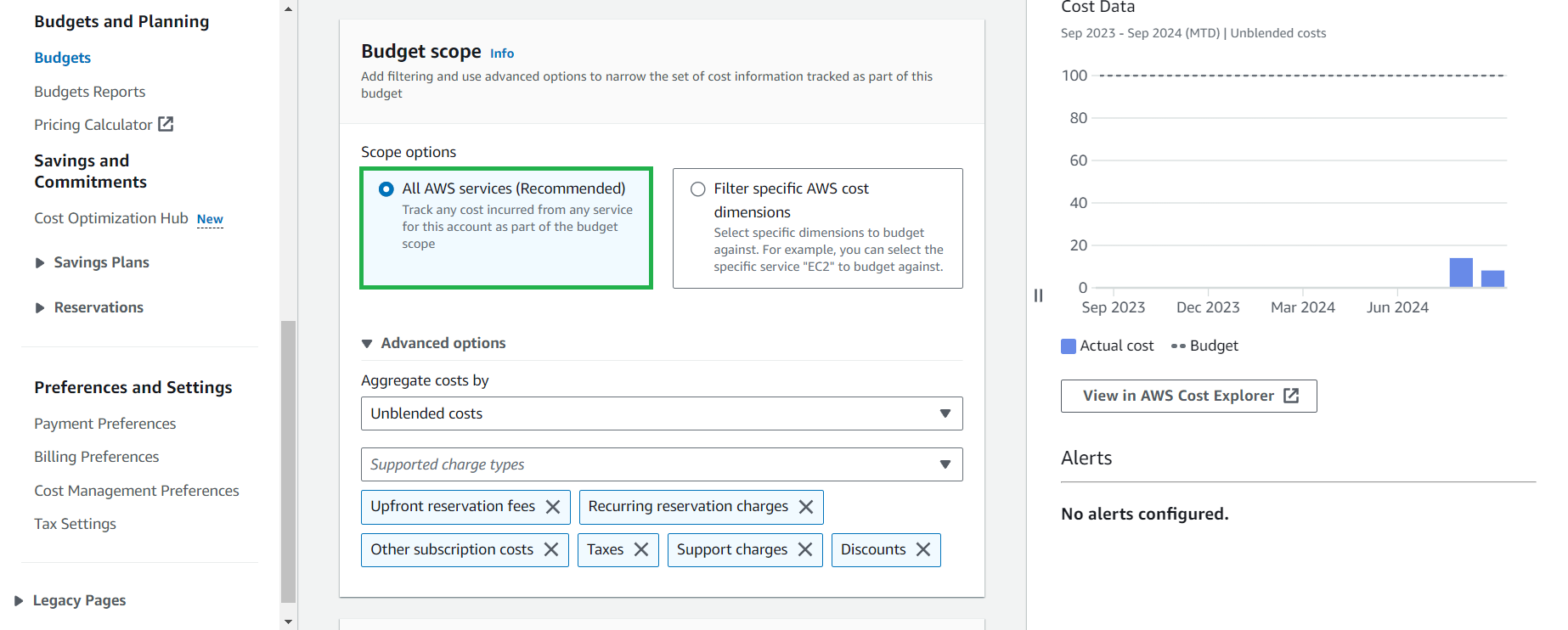Click the shorter actual cost bar in chart
This screenshot has height=630, width=1568.
pos(1493,278)
